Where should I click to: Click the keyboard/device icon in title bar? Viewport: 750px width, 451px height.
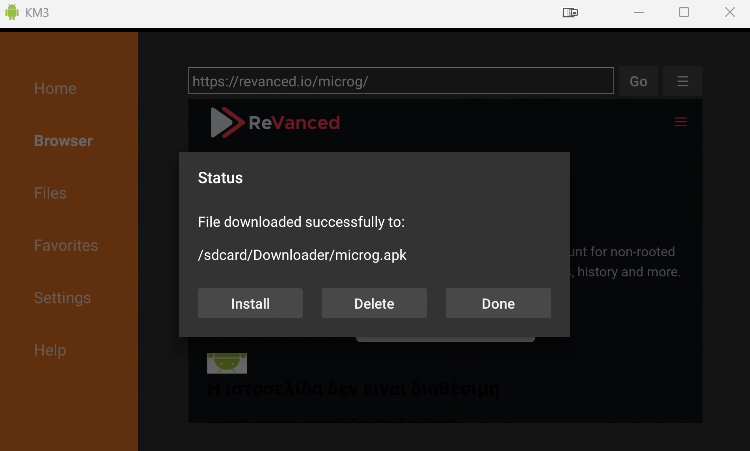[570, 12]
